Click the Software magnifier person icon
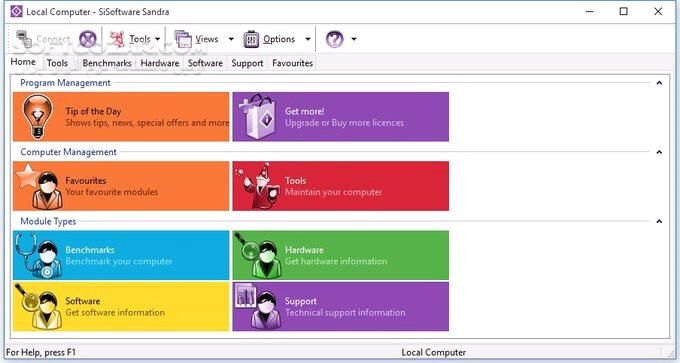The image size is (680, 363). coord(38,307)
